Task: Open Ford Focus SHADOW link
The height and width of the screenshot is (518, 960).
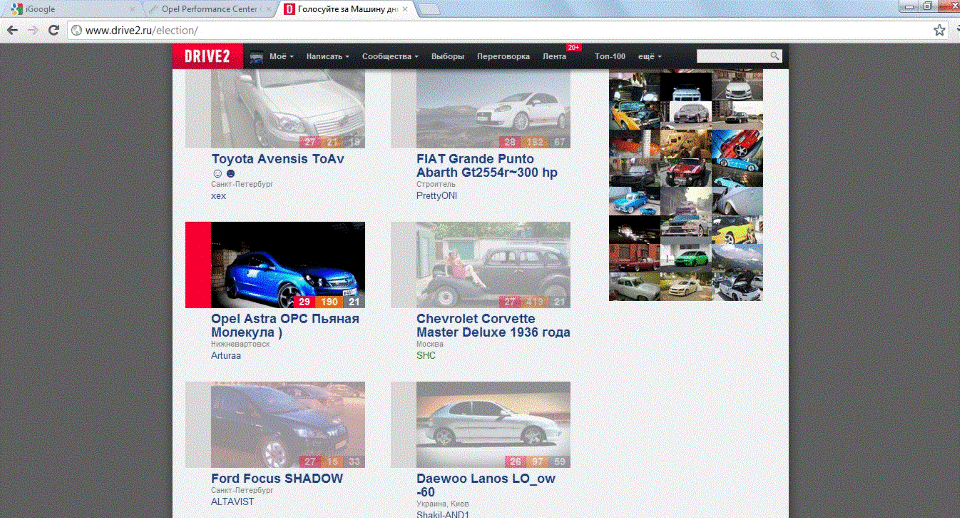Action: pos(277,479)
